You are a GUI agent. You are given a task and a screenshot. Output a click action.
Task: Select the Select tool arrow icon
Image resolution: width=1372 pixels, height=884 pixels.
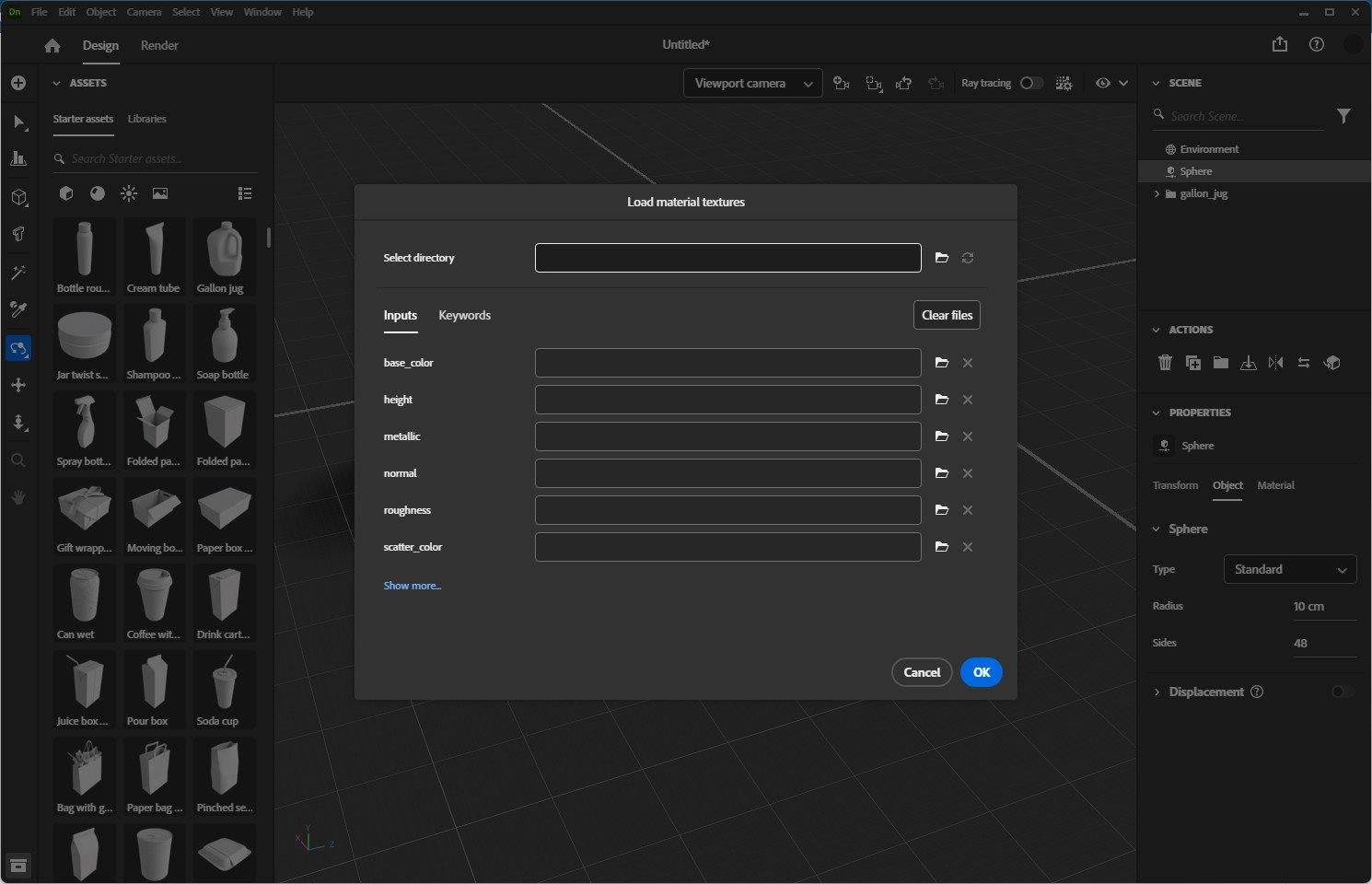(18, 122)
